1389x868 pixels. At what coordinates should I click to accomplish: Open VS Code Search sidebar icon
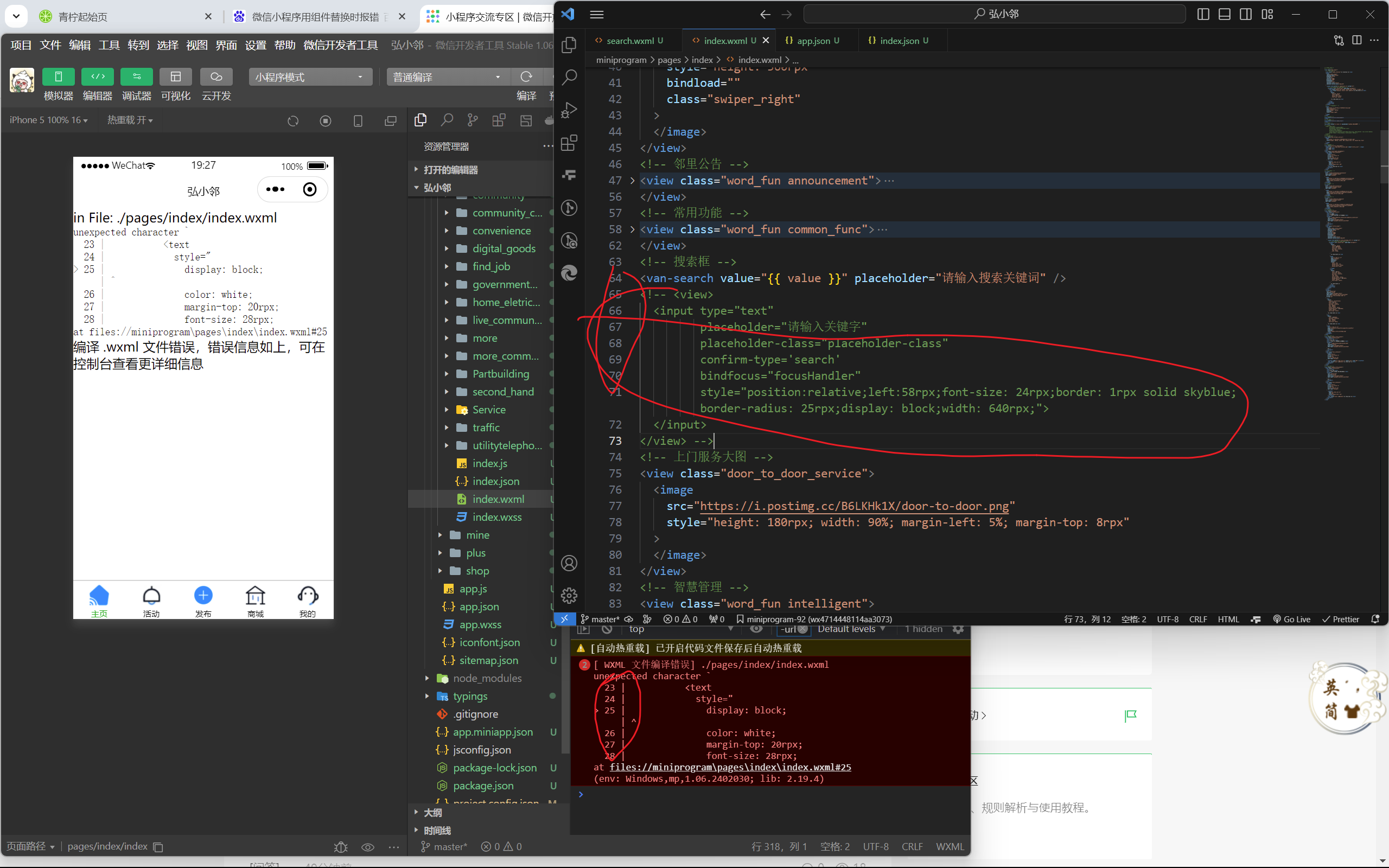coord(569,78)
